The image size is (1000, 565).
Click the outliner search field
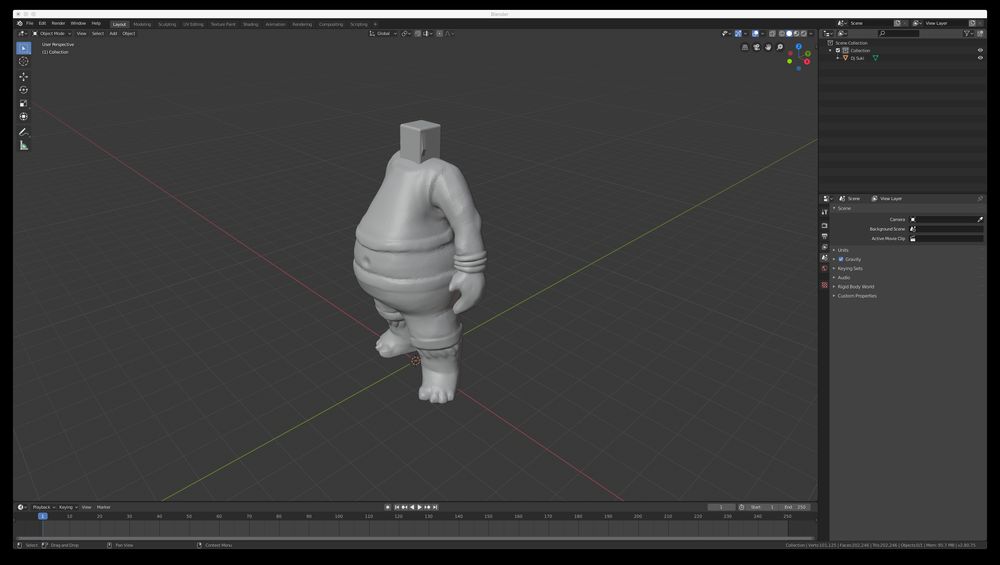(898, 34)
